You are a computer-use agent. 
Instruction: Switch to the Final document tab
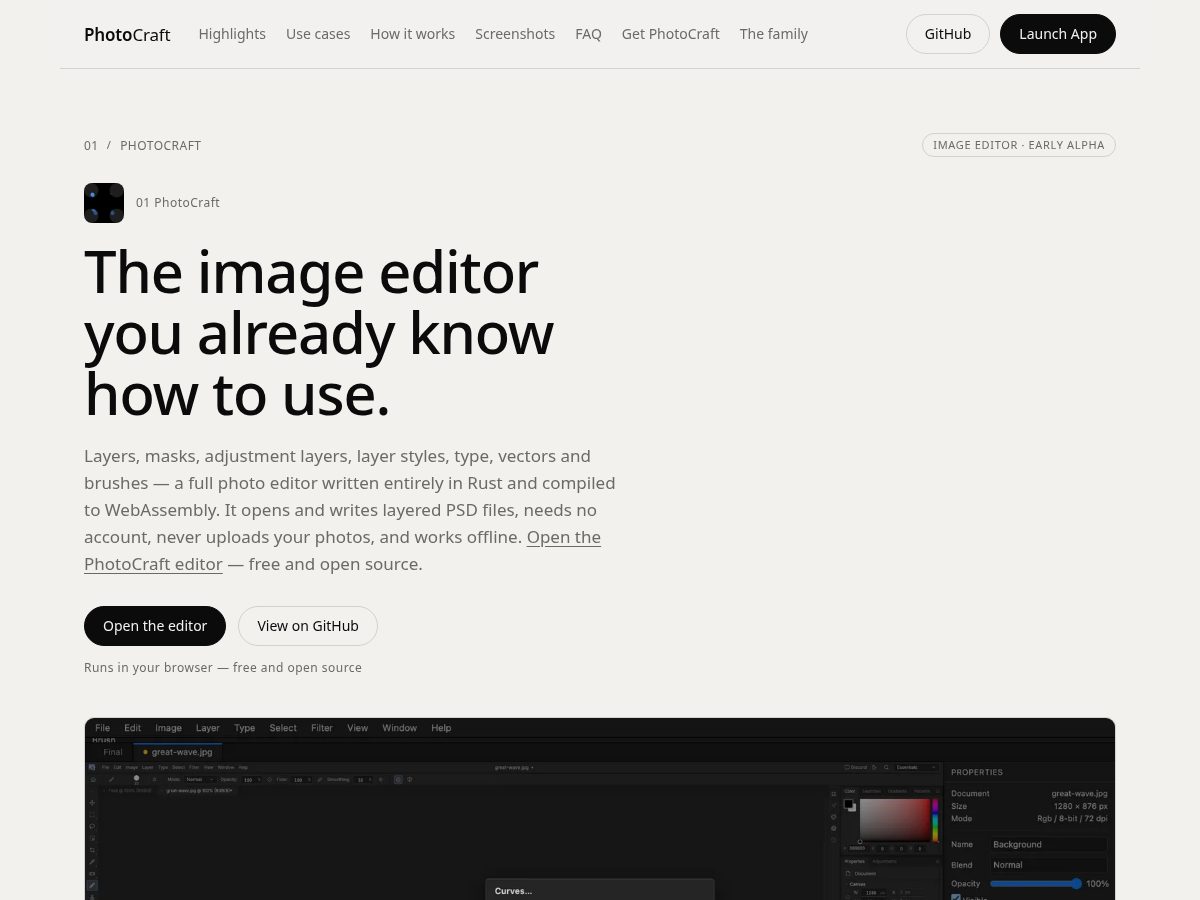click(112, 752)
